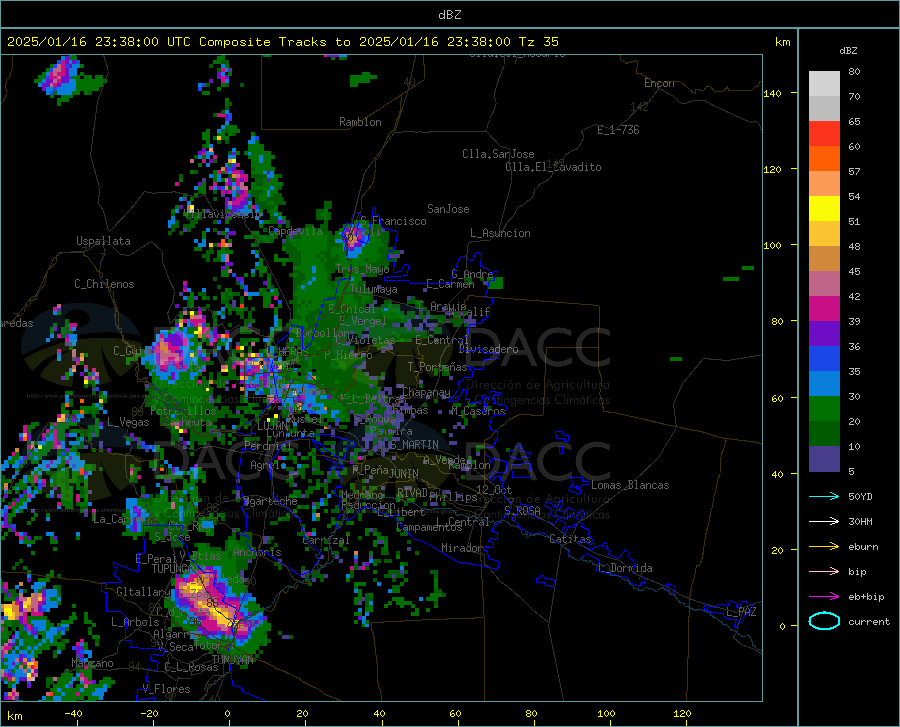Click the 'V_Flores' place label

coord(166,689)
